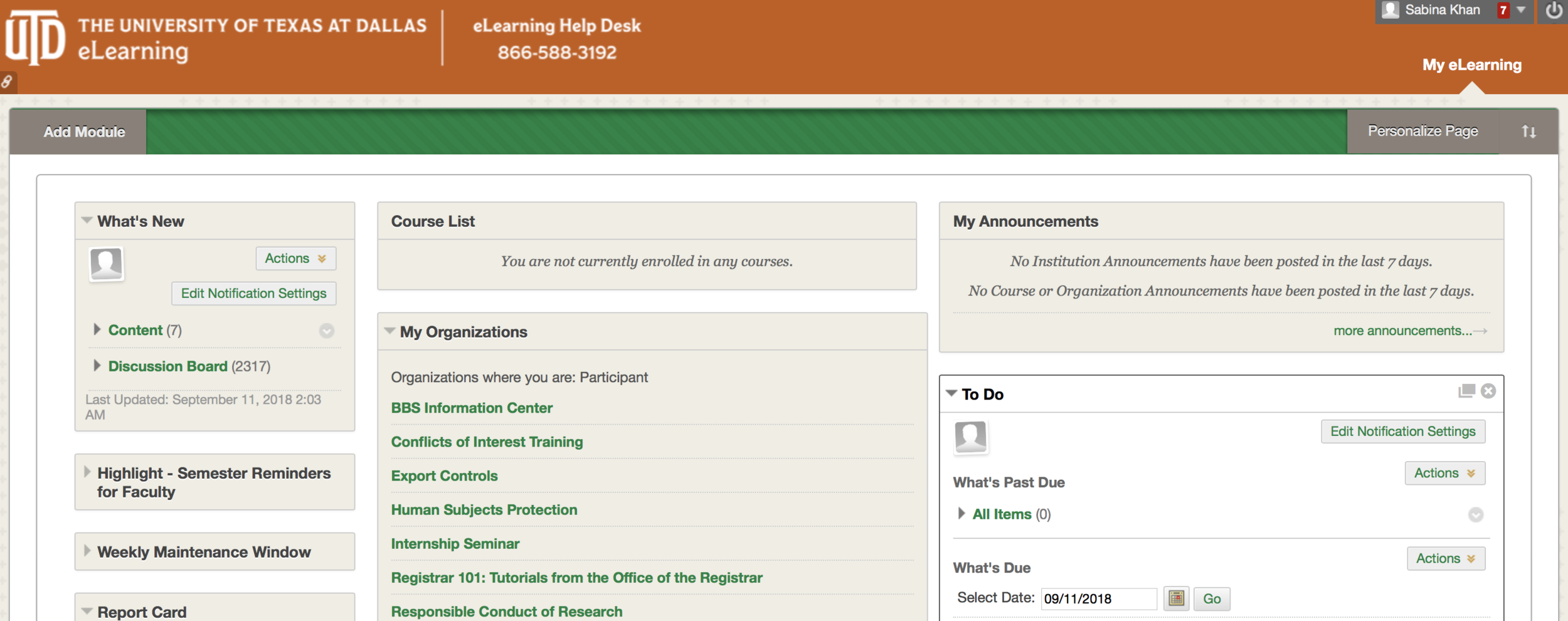Click the open-in-new-window icon in To Do
The width and height of the screenshot is (1568, 621).
coord(1466,391)
